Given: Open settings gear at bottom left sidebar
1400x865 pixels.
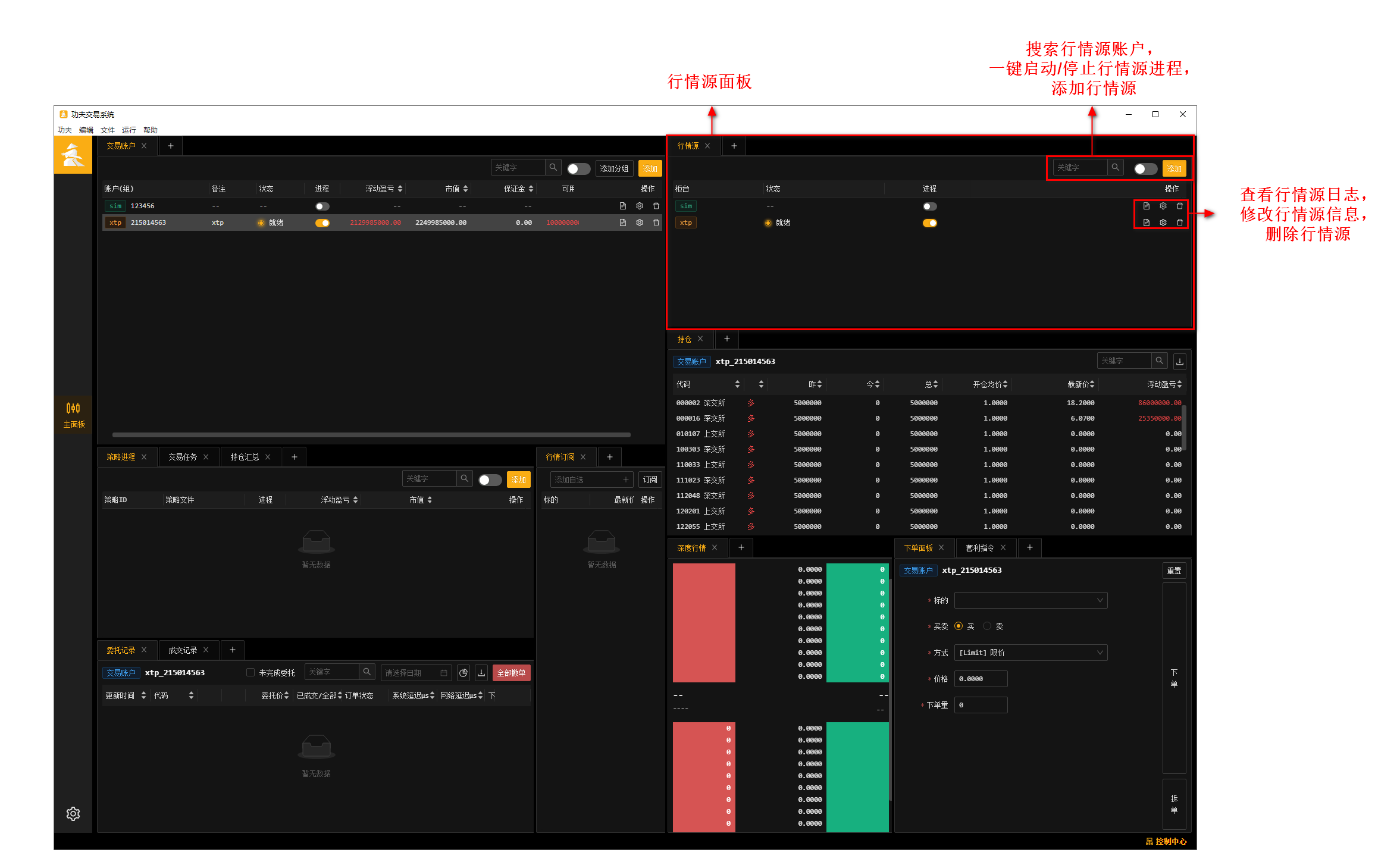Looking at the screenshot, I should point(73,814).
